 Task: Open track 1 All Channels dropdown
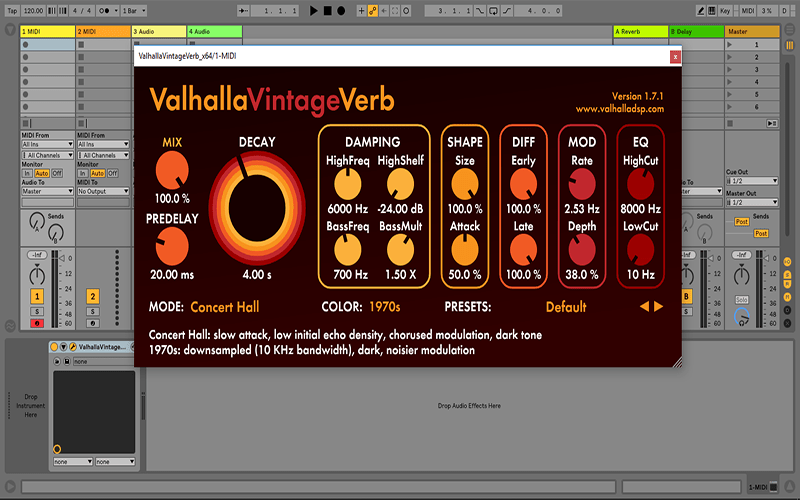point(47,155)
